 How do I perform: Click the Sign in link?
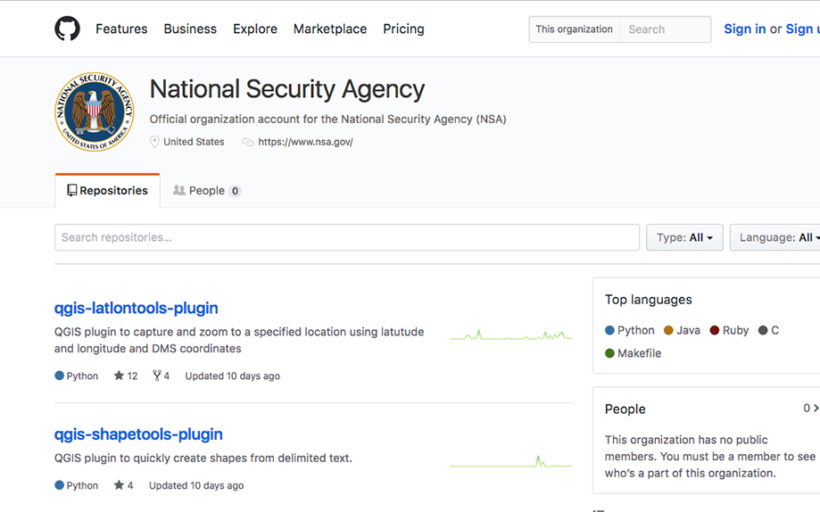pos(745,29)
